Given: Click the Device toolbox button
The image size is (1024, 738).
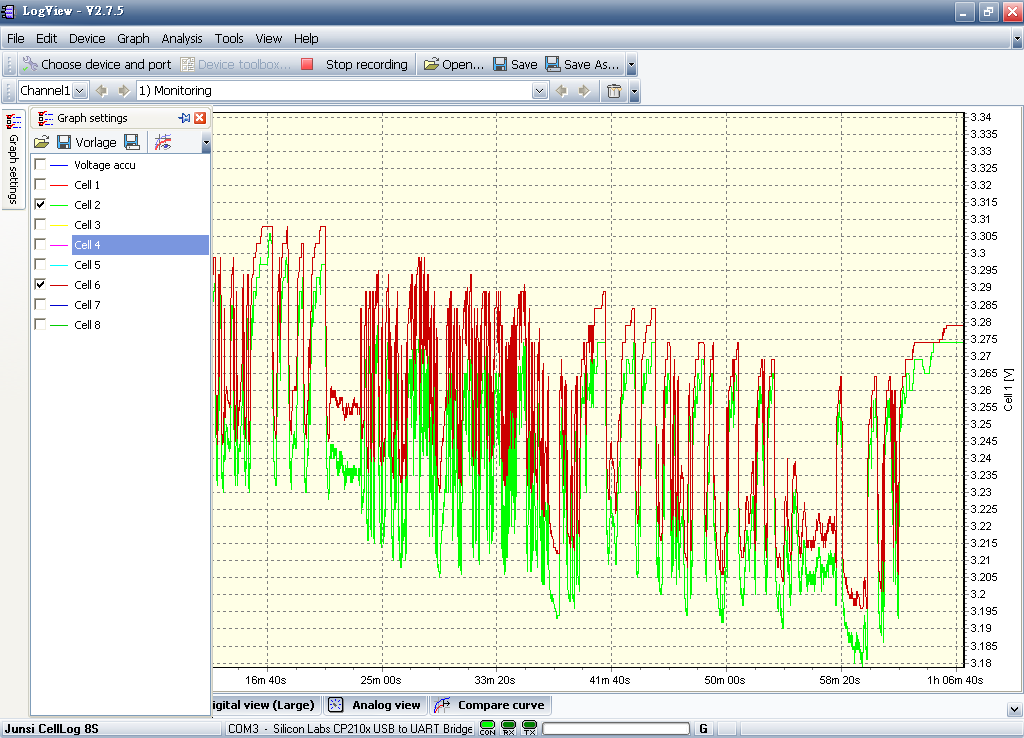Looking at the screenshot, I should (236, 64).
